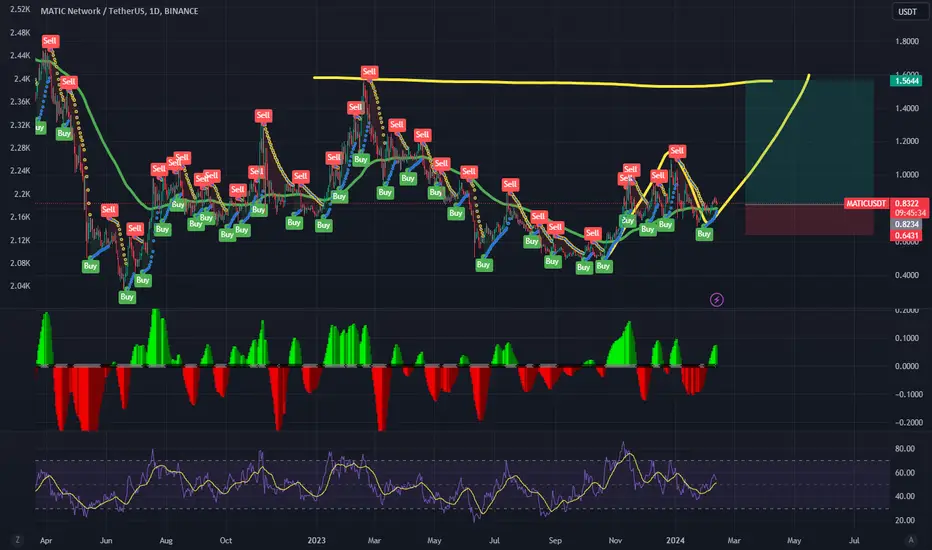This screenshot has height=550, width=932.
Task: Click the Apr label on time axis
Action: point(46,540)
